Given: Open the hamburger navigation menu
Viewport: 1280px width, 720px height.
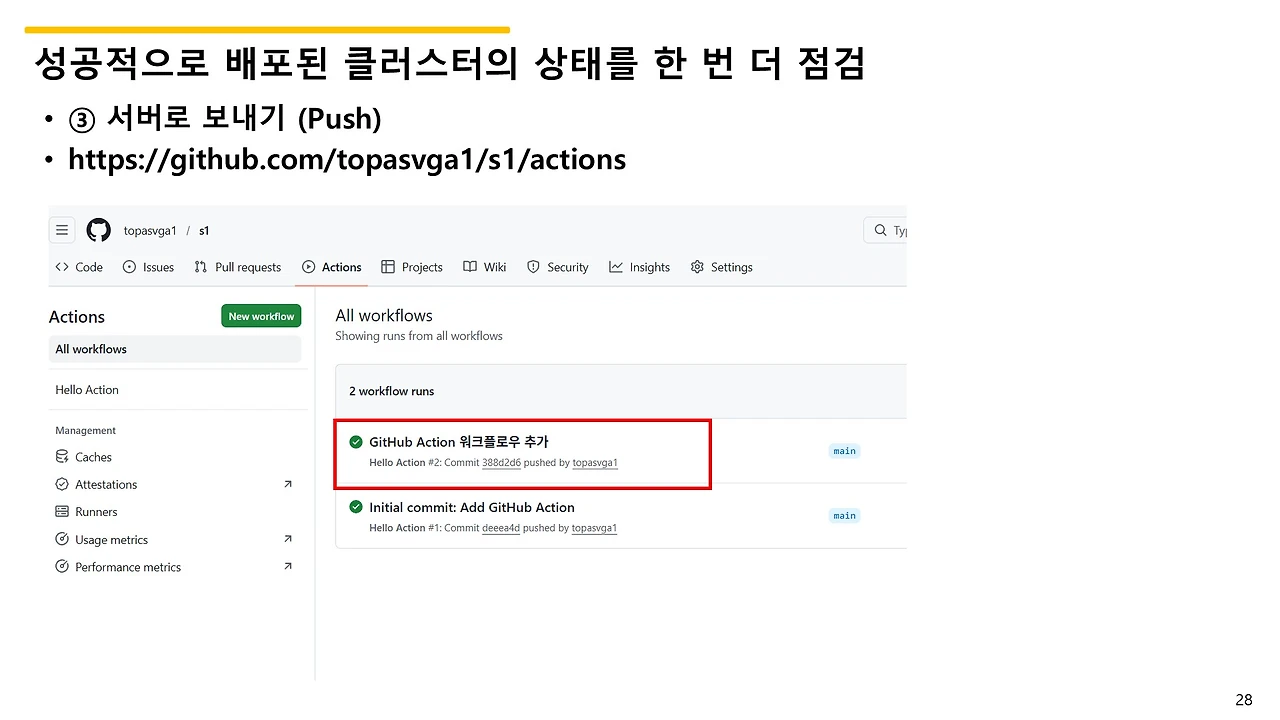Looking at the screenshot, I should click(62, 230).
